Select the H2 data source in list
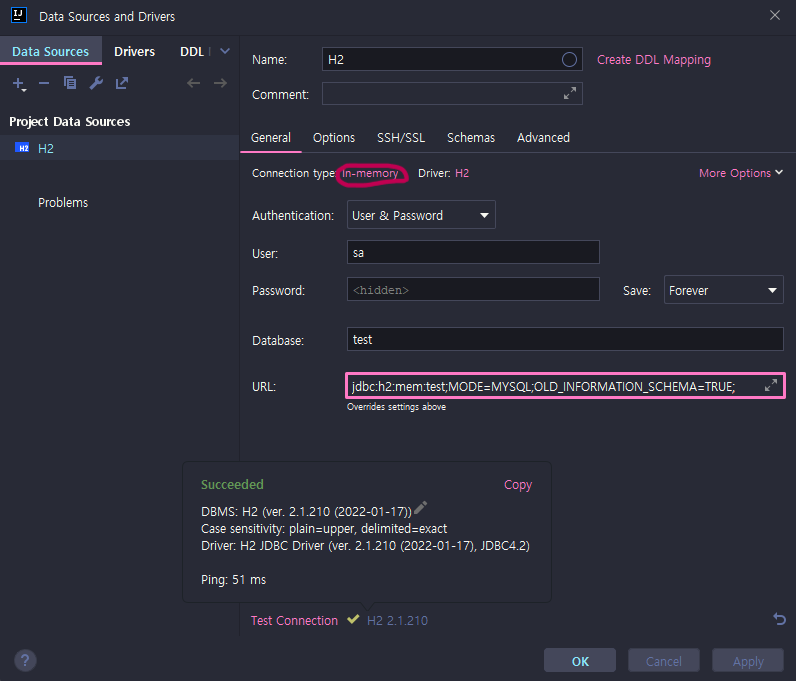 point(119,148)
